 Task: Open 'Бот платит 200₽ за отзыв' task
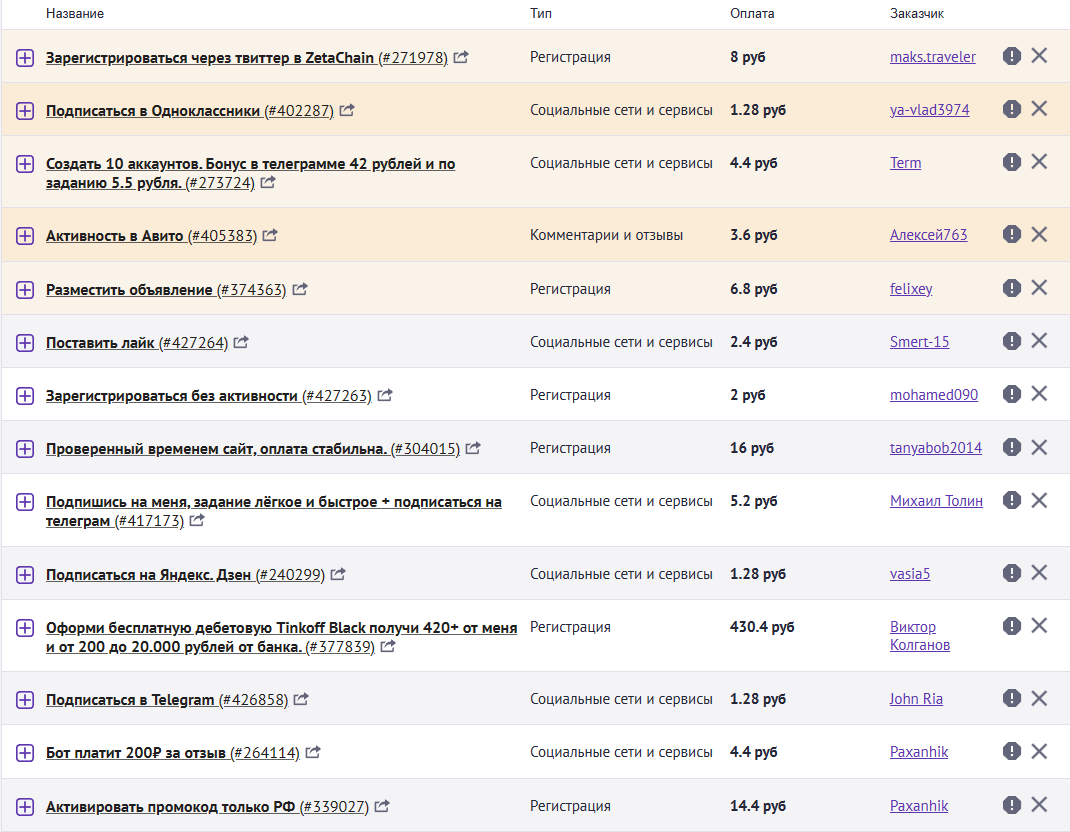click(173, 753)
